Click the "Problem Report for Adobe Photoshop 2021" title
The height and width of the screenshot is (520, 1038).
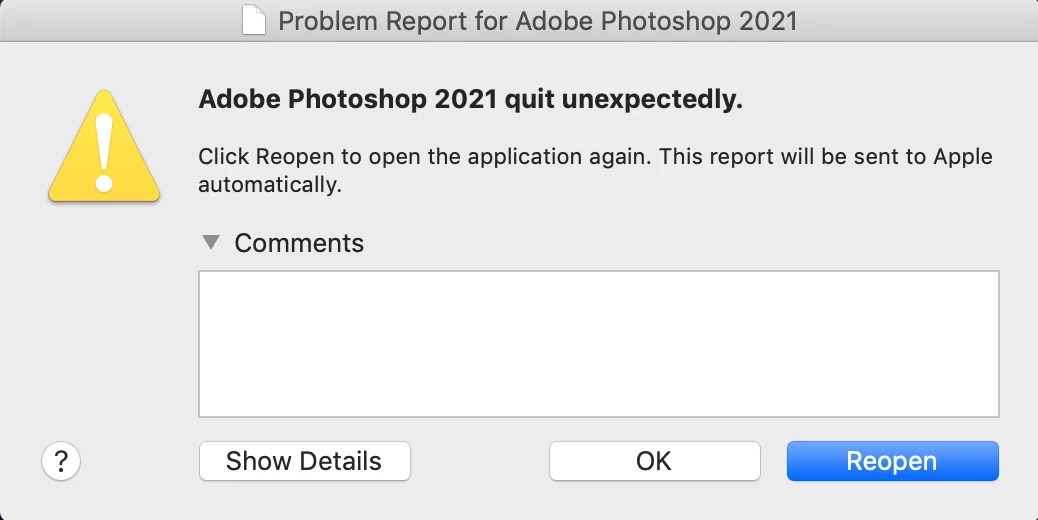point(537,21)
